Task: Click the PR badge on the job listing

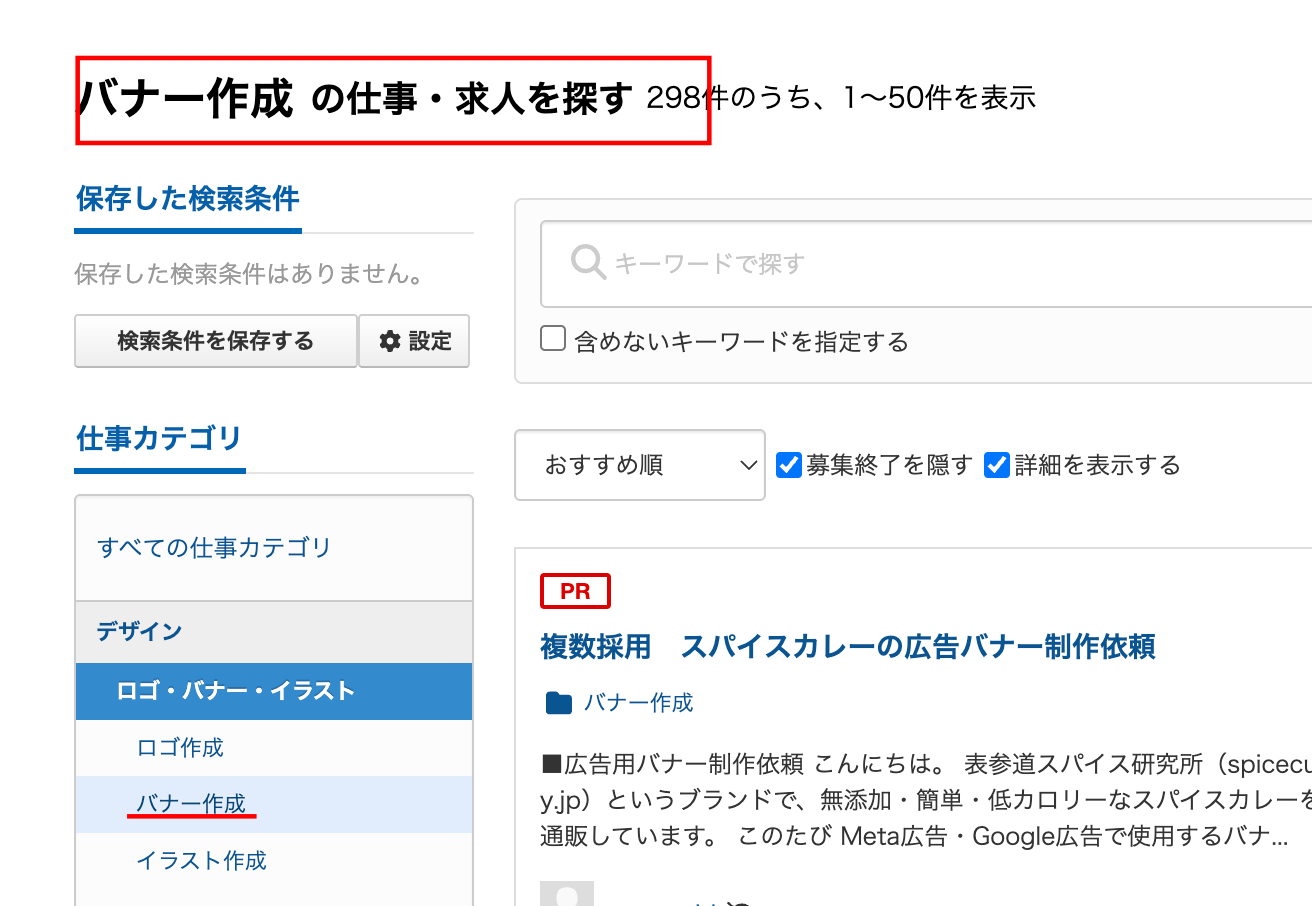Action: tap(575, 591)
